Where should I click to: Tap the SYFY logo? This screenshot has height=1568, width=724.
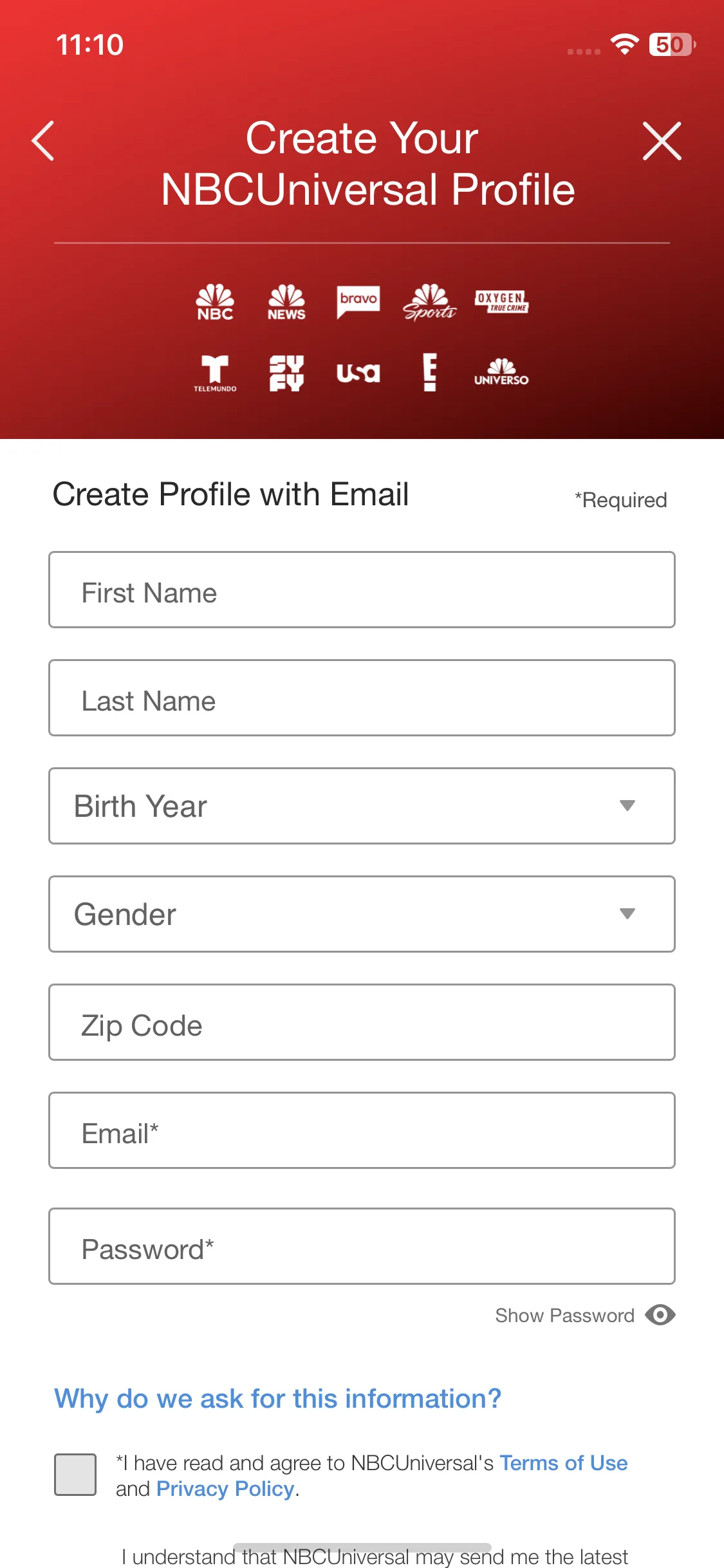coord(286,373)
